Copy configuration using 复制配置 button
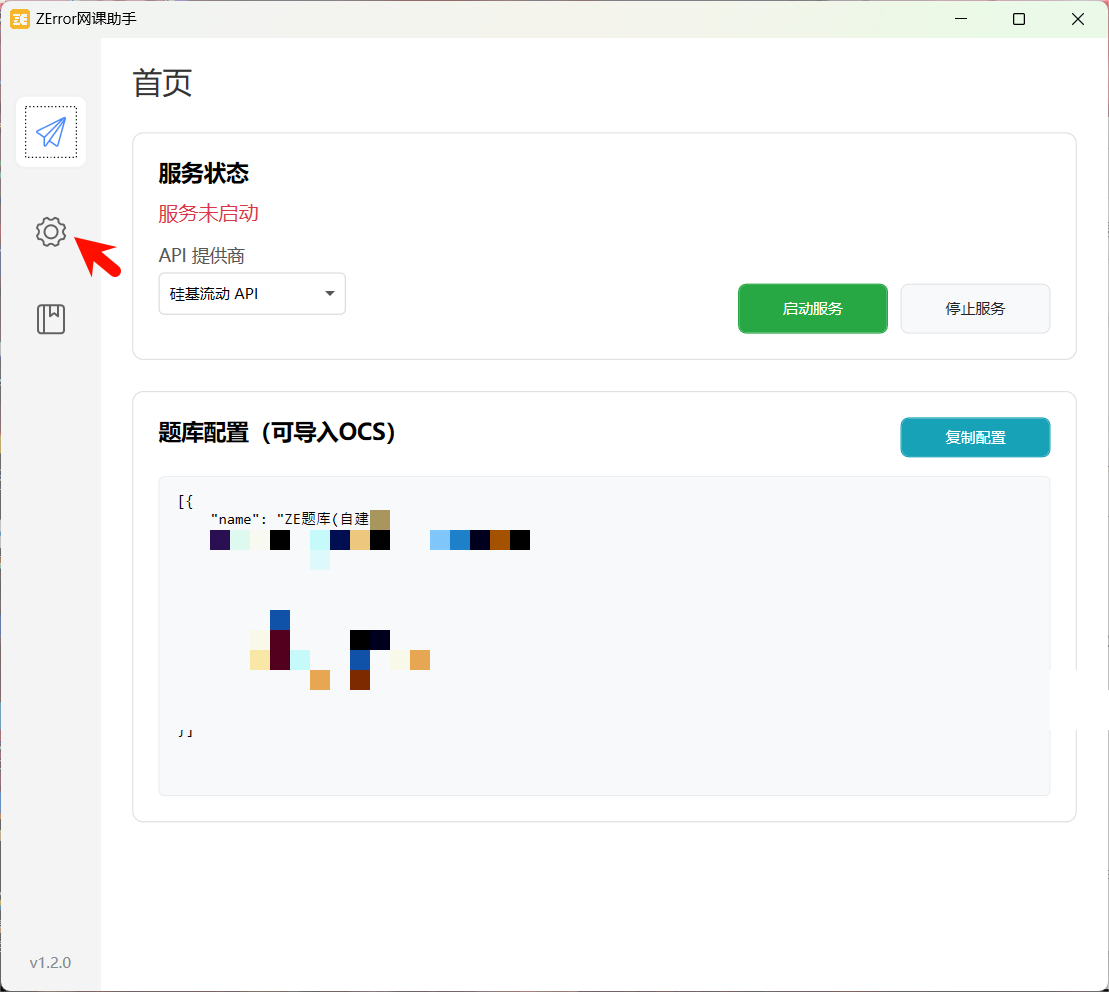This screenshot has width=1109, height=992. pos(975,437)
